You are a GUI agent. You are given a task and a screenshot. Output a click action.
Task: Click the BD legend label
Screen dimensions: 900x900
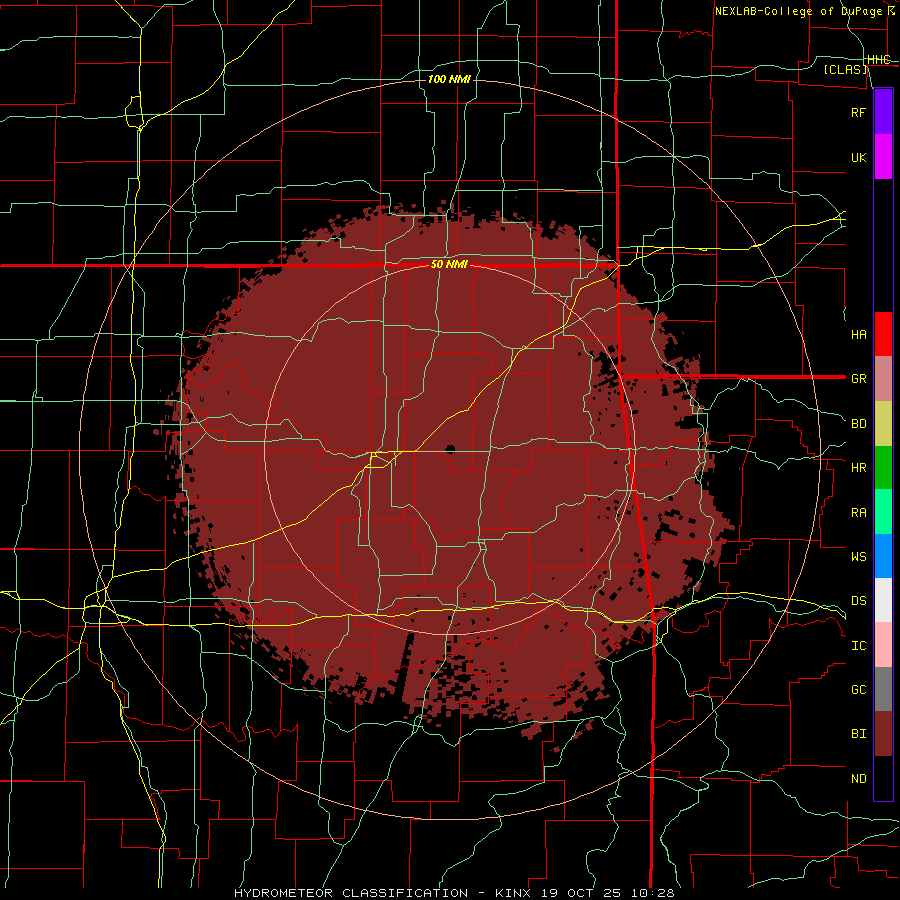[x=858, y=424]
